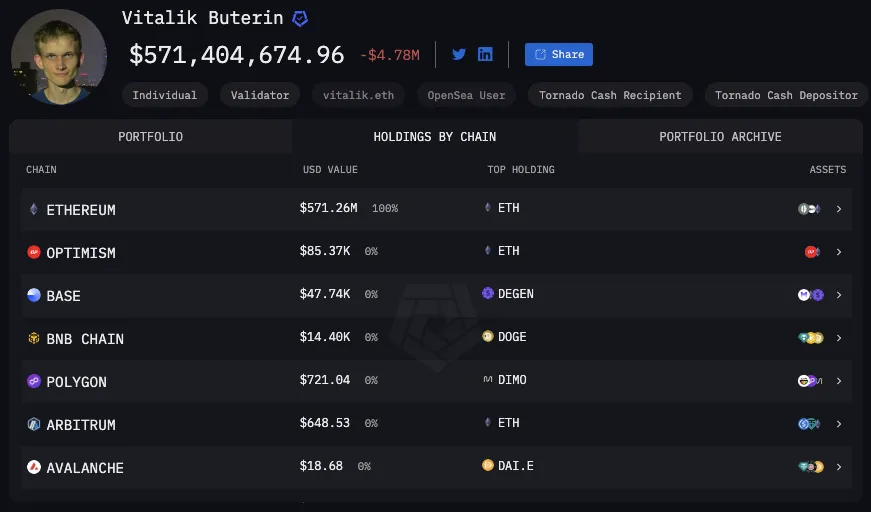Click the ETH token icon in Ethereum row
This screenshot has height=512, width=871.
[x=488, y=207]
